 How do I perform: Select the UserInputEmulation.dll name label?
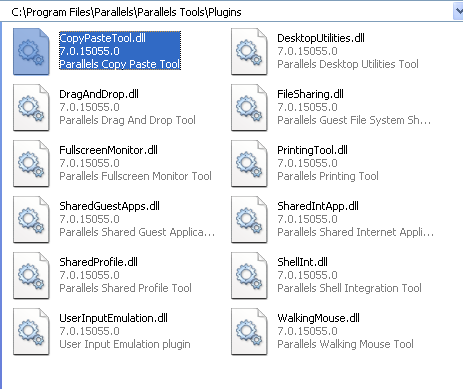113,318
